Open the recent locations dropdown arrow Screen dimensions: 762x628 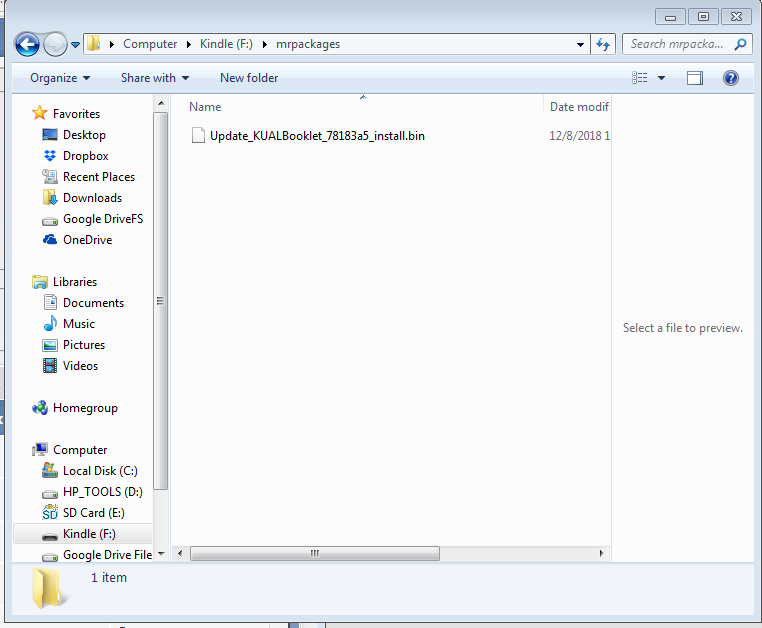click(x=75, y=45)
